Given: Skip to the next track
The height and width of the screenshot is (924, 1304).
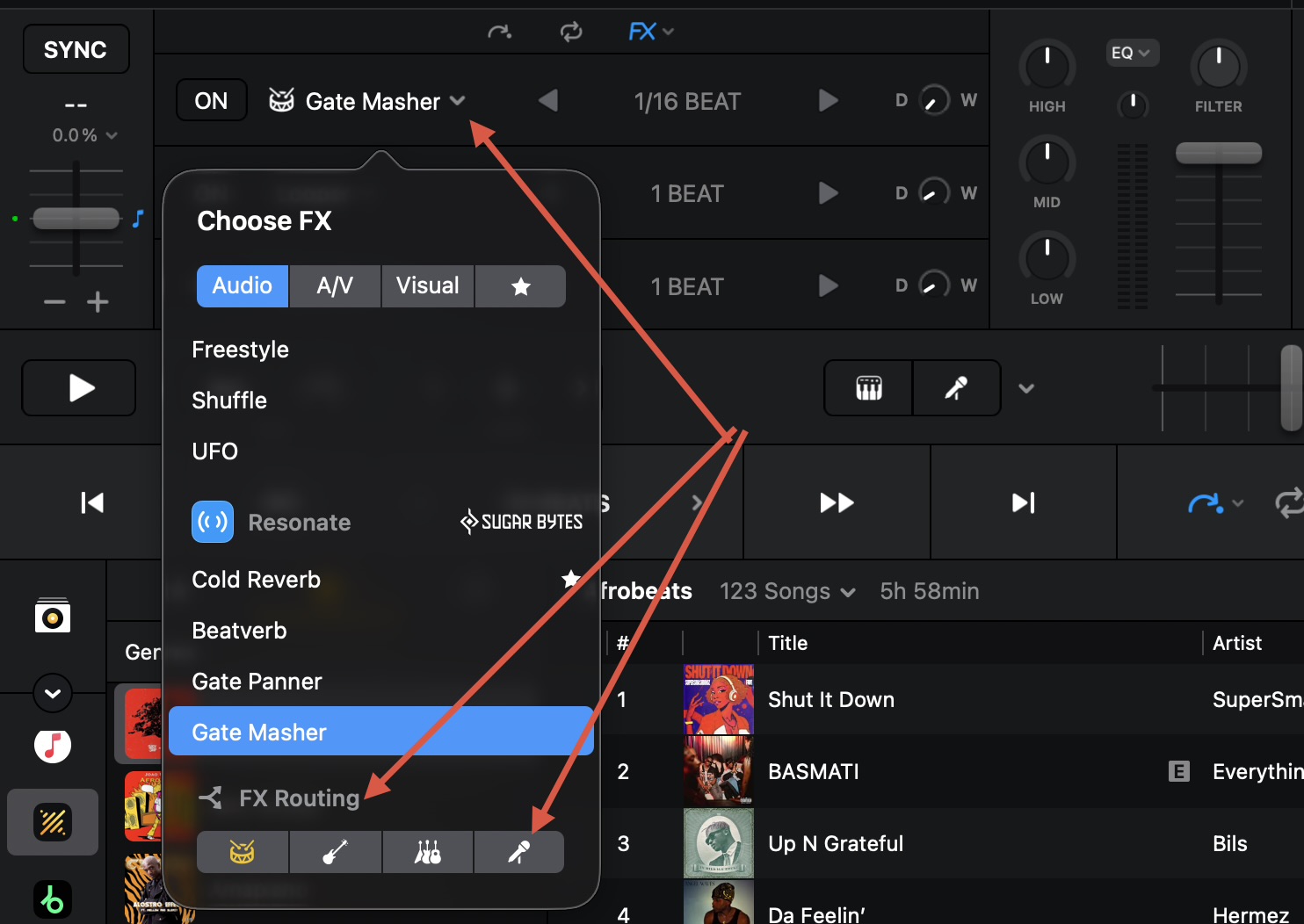Looking at the screenshot, I should [x=1023, y=502].
